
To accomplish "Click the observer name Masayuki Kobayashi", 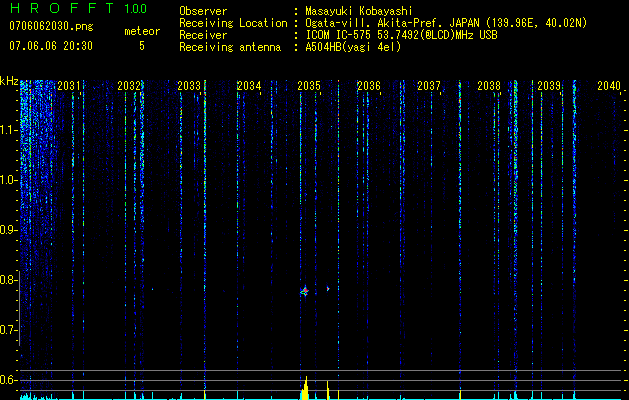I will [x=359, y=11].
